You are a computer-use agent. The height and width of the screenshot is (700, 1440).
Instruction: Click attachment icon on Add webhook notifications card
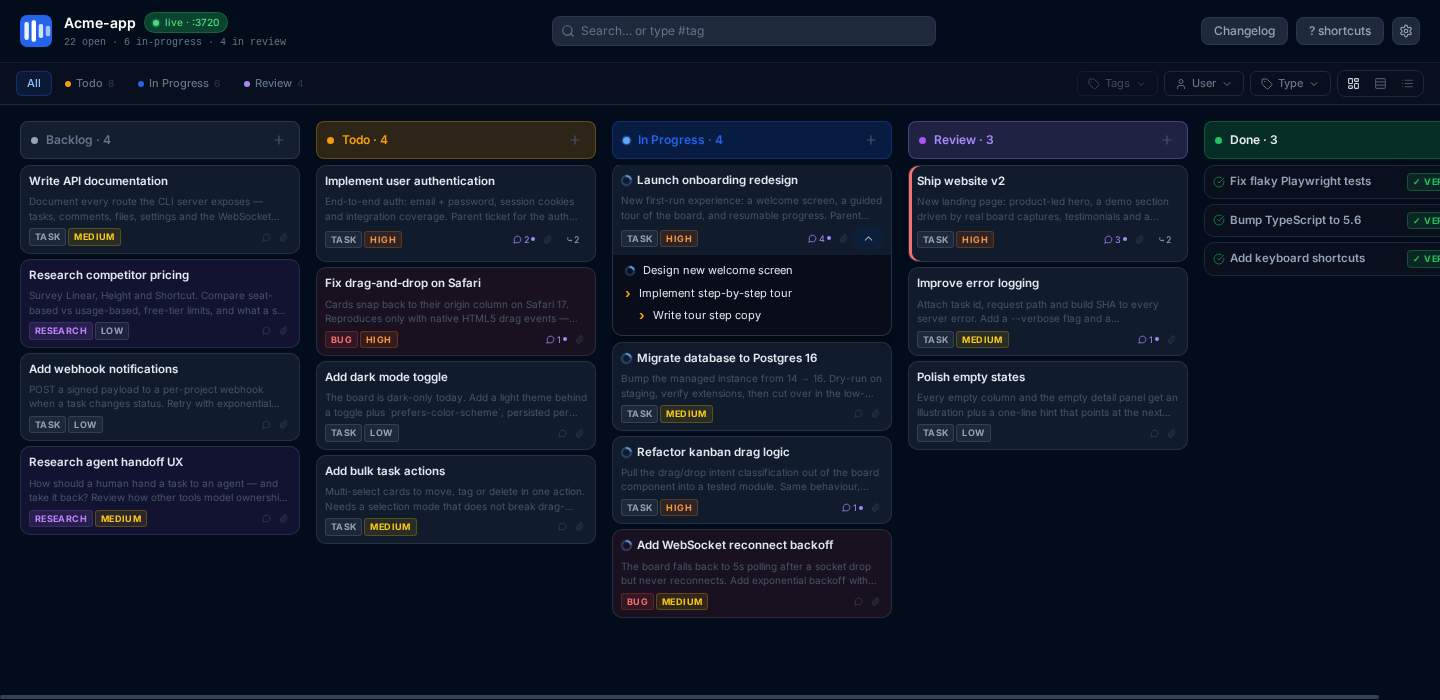[284, 425]
